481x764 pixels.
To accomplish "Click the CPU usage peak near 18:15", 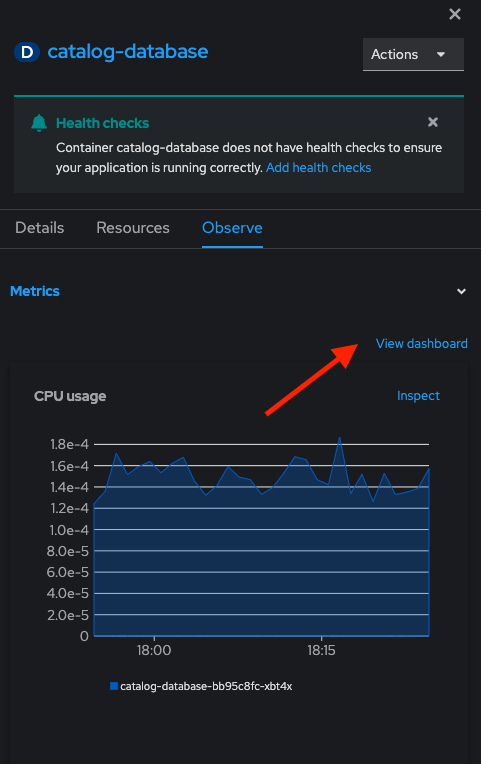I will [x=340, y=438].
